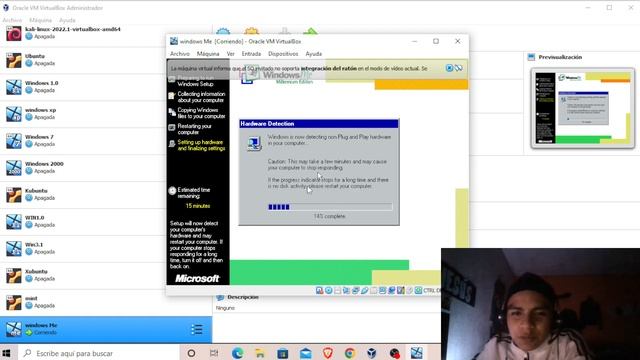Click the virtualization features (V) indicator
The height and width of the screenshot is (360, 640).
(400, 290)
